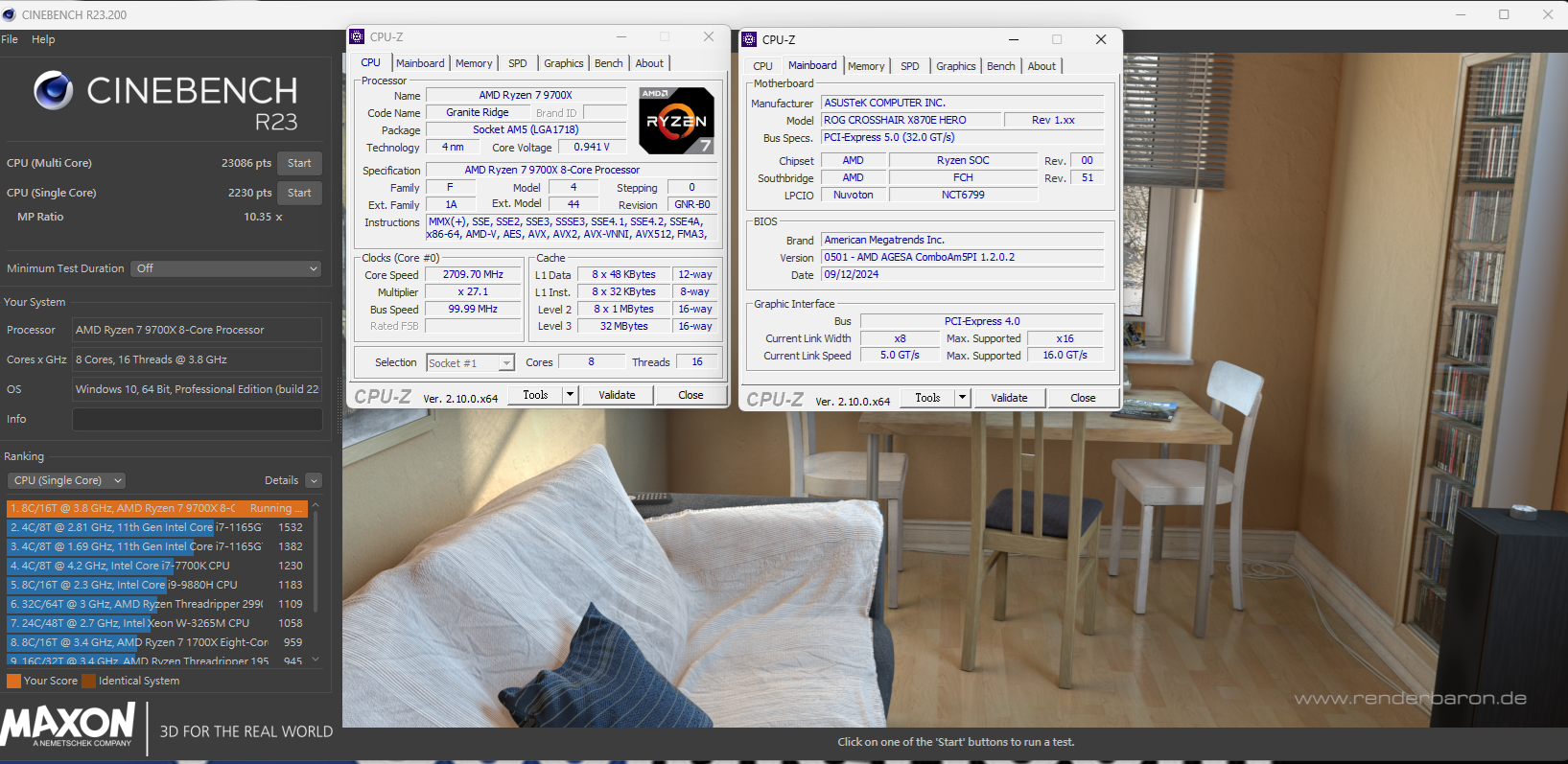The height and width of the screenshot is (764, 1568).
Task: Maximize the Cinebench window
Action: pyautogui.click(x=1504, y=14)
